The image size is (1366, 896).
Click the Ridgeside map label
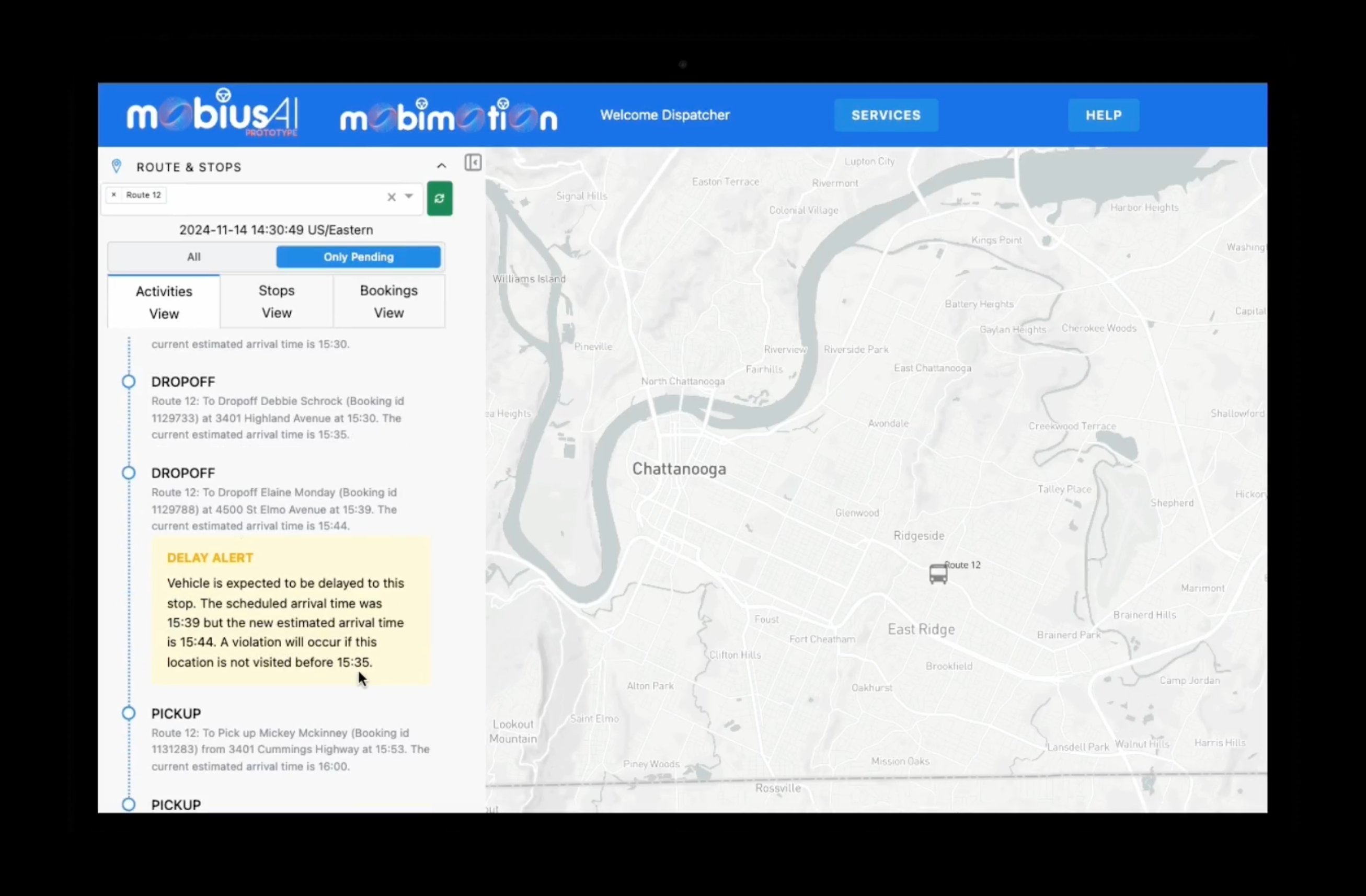(919, 535)
